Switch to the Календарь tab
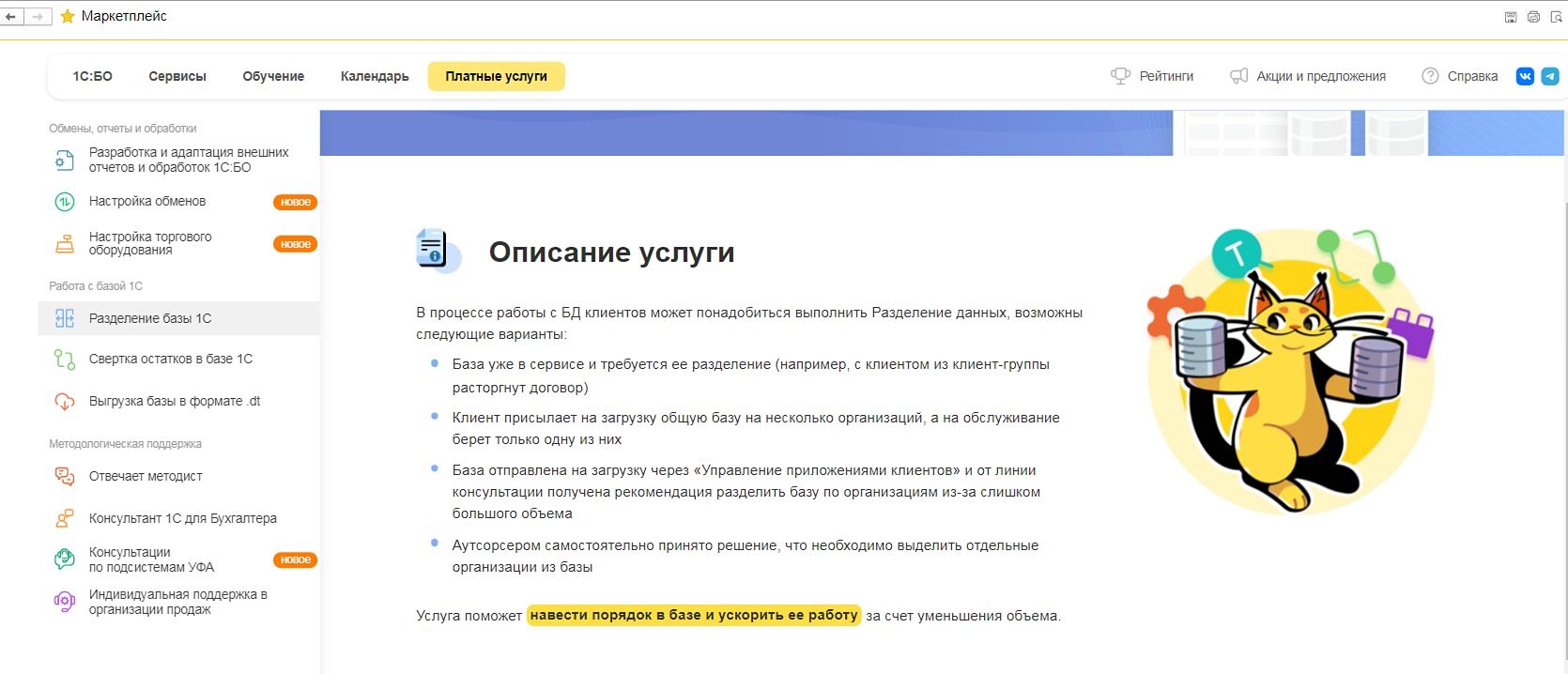The height and width of the screenshot is (674, 1568). 375,76
